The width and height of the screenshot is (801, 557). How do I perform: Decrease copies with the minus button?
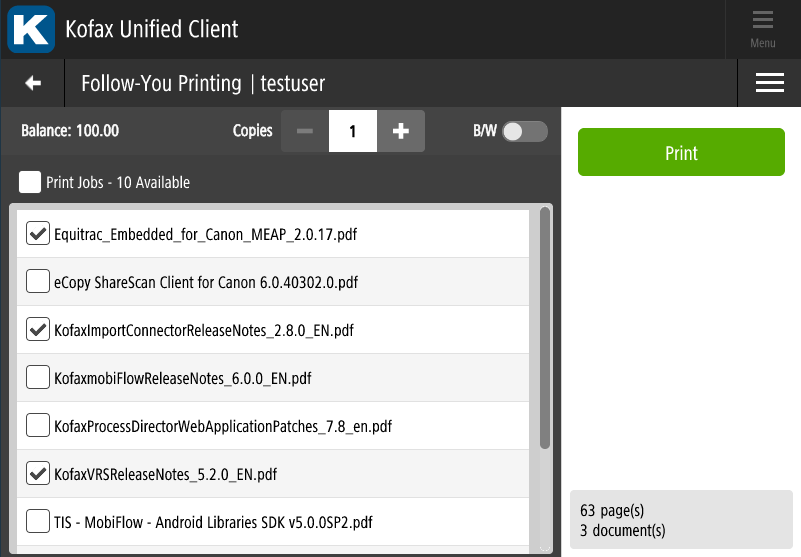tap(305, 131)
